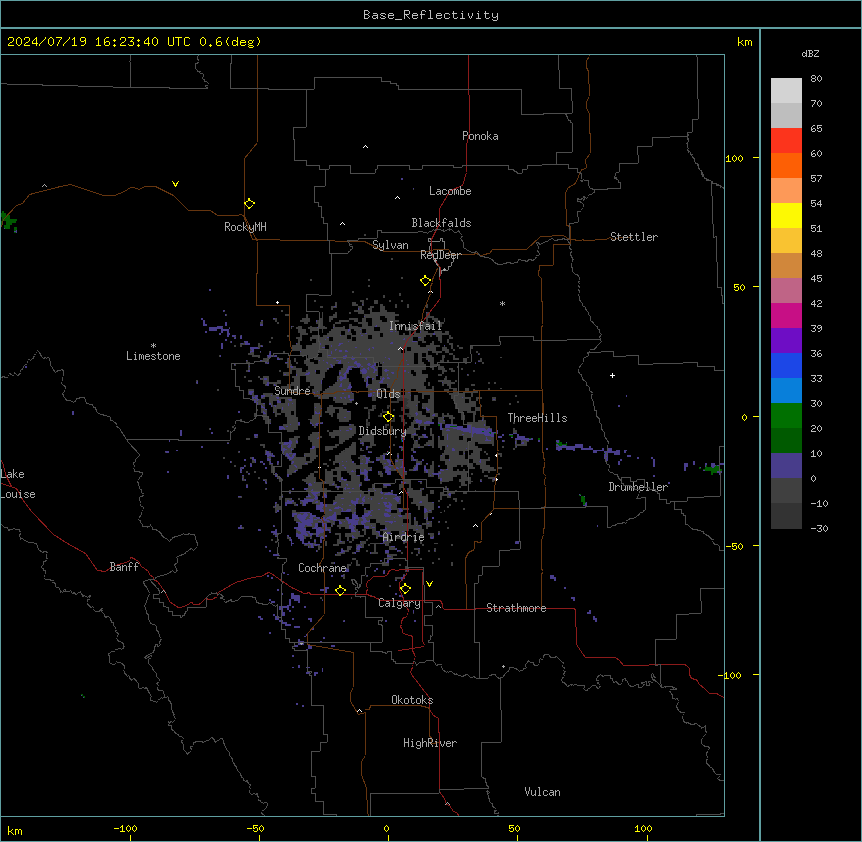
Task: Select the blue 33-36 dBZ legend swatch
Action: point(786,365)
